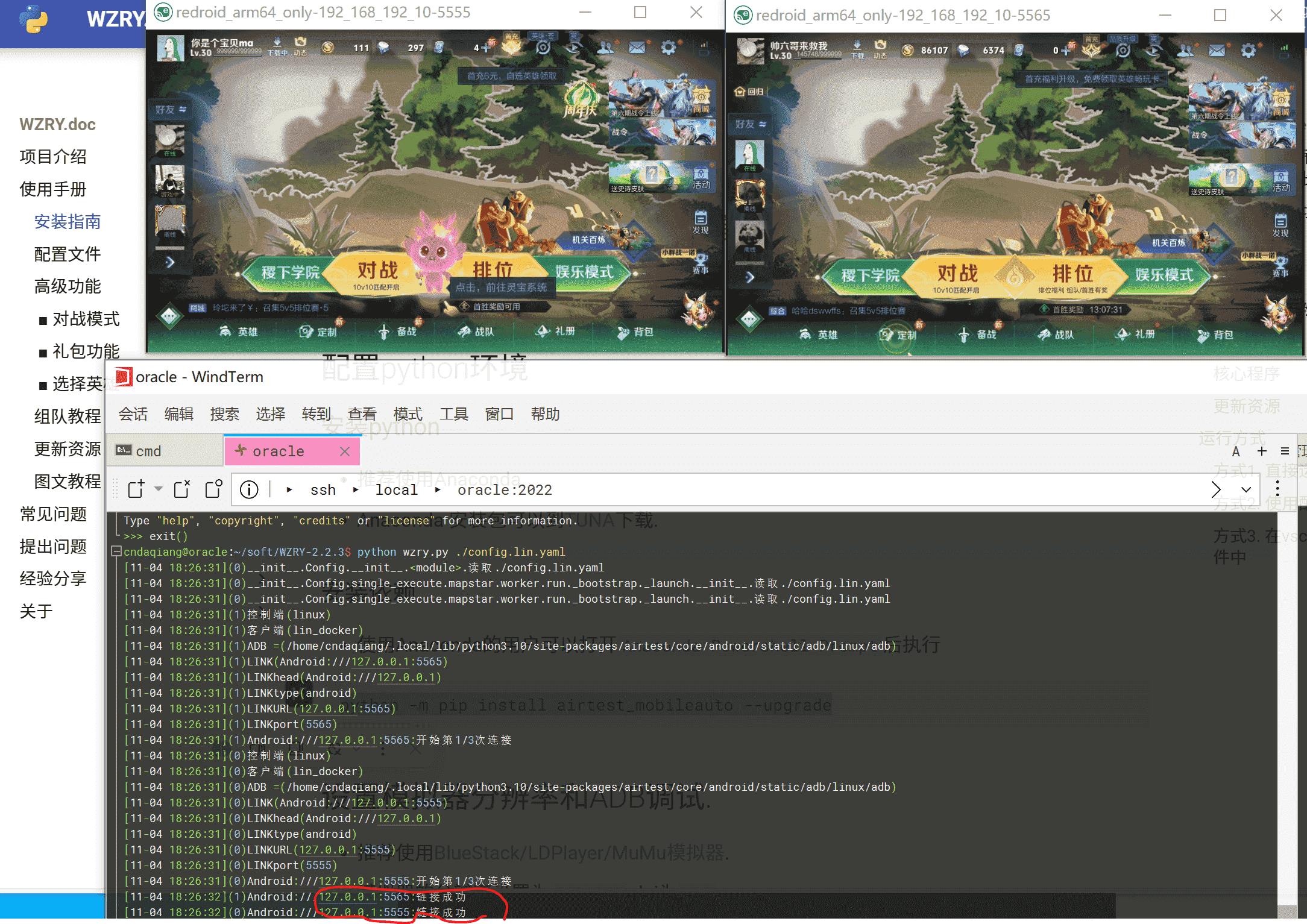Collapse the python wzry.py command fold
The height and width of the screenshot is (924, 1307).
tap(117, 552)
